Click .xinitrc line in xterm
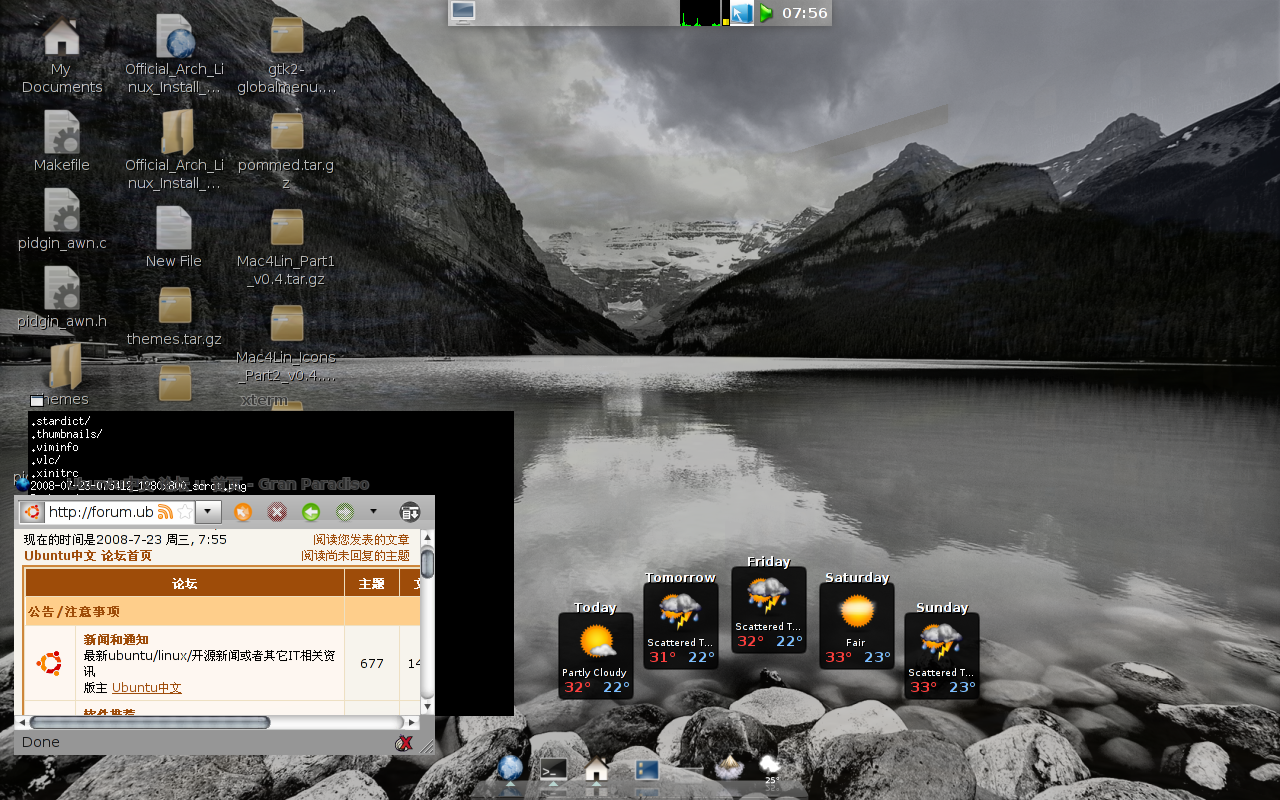The height and width of the screenshot is (800, 1280). click(55, 473)
